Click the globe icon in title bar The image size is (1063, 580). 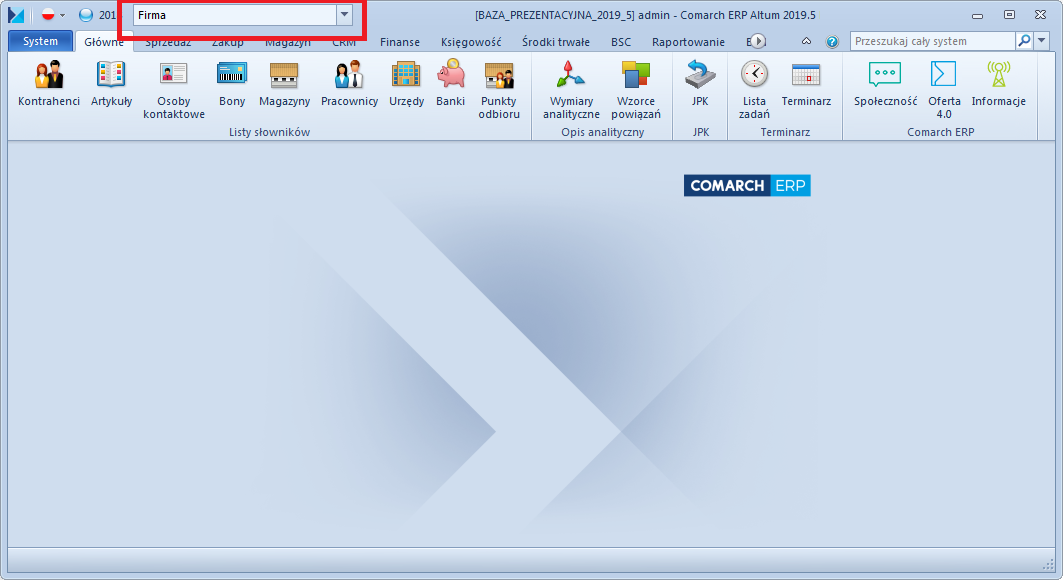pyautogui.click(x=85, y=15)
